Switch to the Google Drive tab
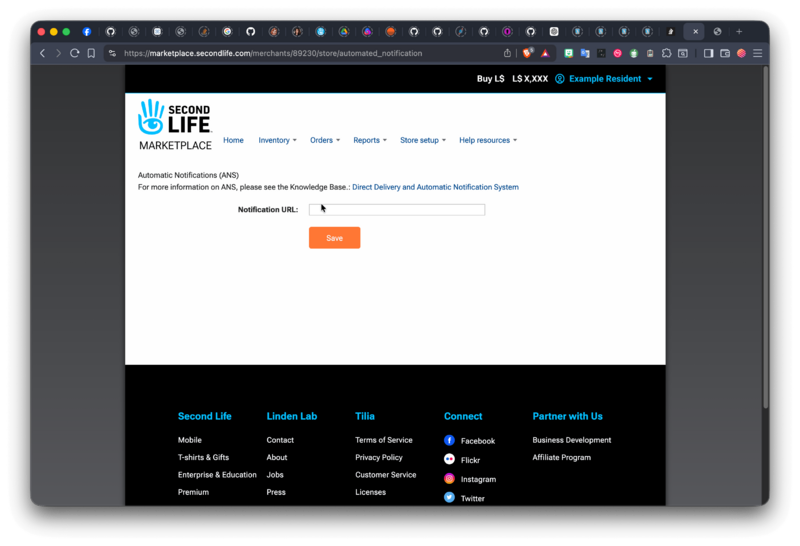 pos(344,32)
